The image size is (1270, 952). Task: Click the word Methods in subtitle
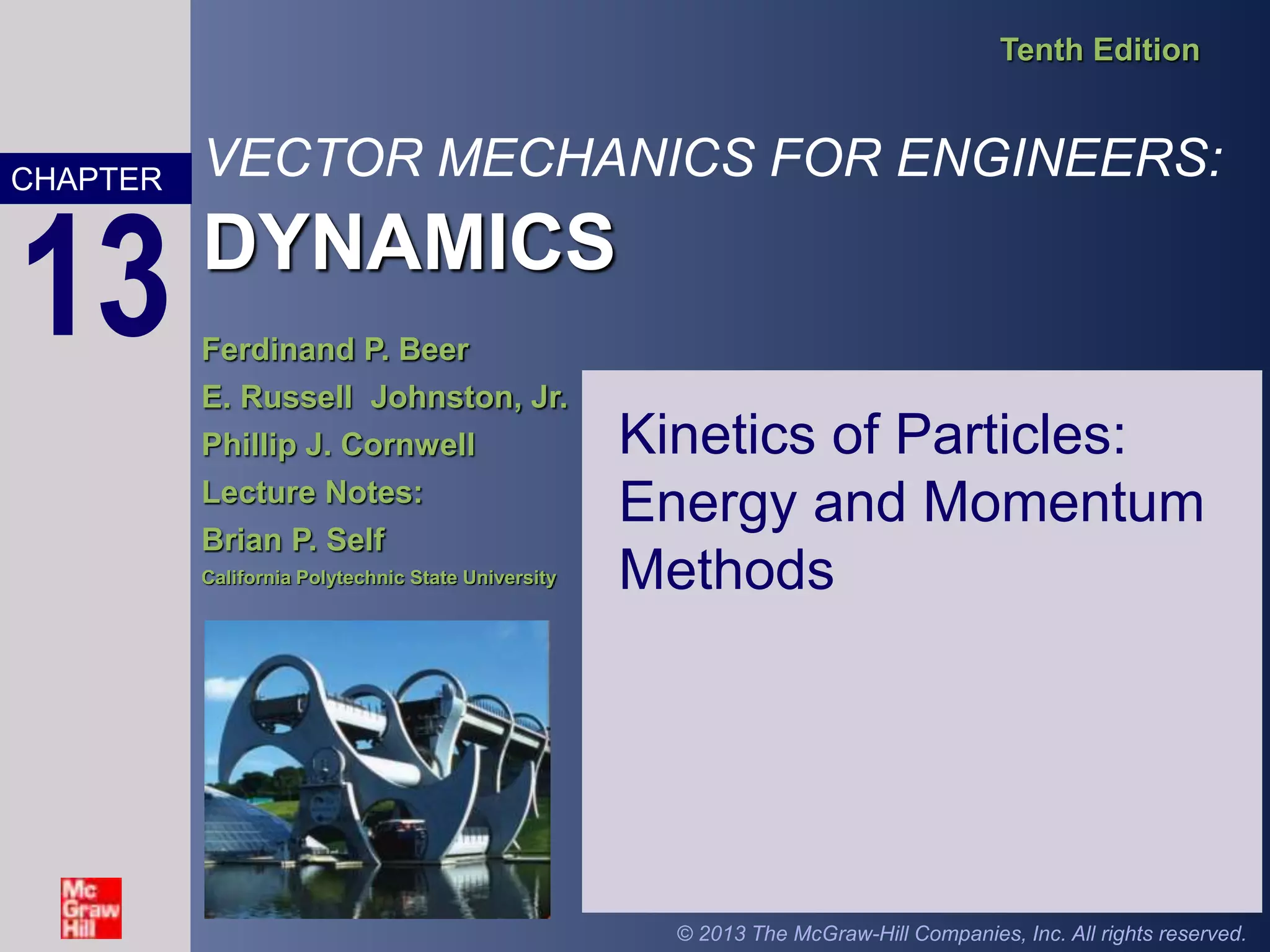click(x=727, y=570)
